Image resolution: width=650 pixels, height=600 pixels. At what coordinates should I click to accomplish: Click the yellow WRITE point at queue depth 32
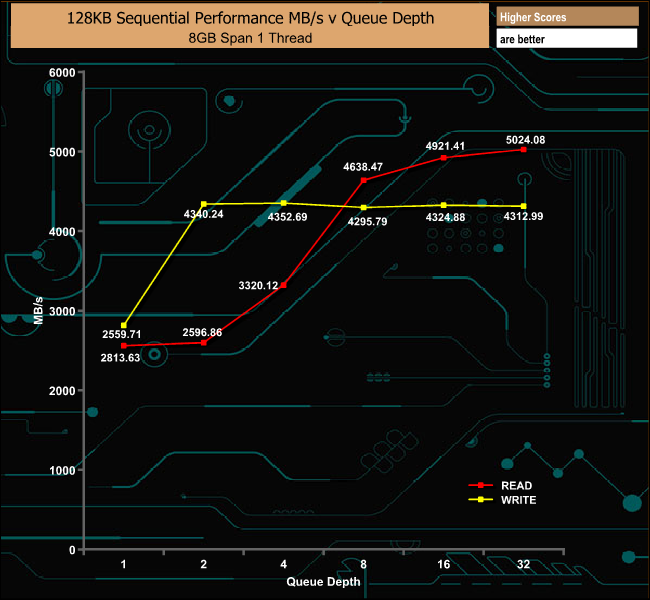pyautogui.click(x=524, y=206)
